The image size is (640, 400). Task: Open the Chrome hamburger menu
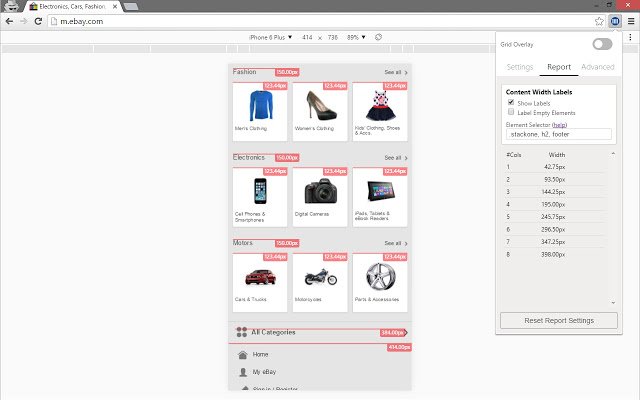631,21
